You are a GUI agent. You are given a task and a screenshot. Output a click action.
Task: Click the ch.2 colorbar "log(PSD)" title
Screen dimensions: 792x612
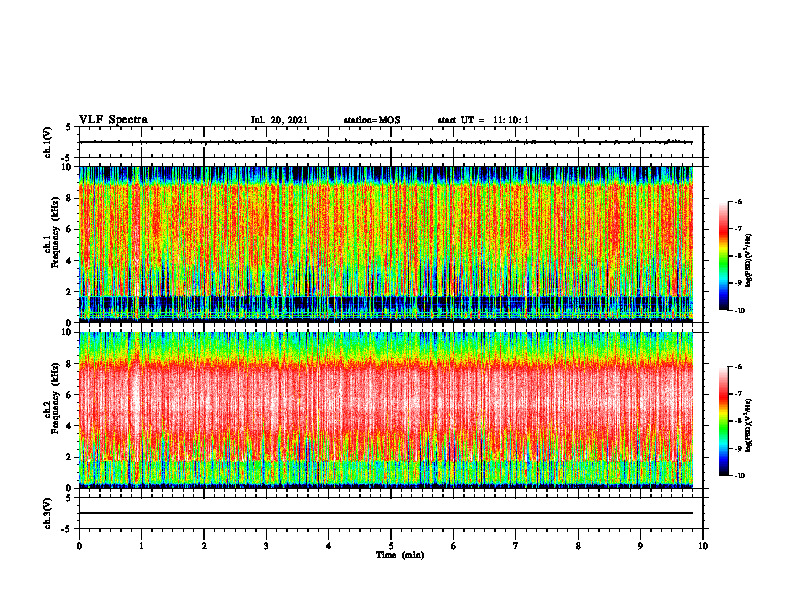pyautogui.click(x=749, y=425)
